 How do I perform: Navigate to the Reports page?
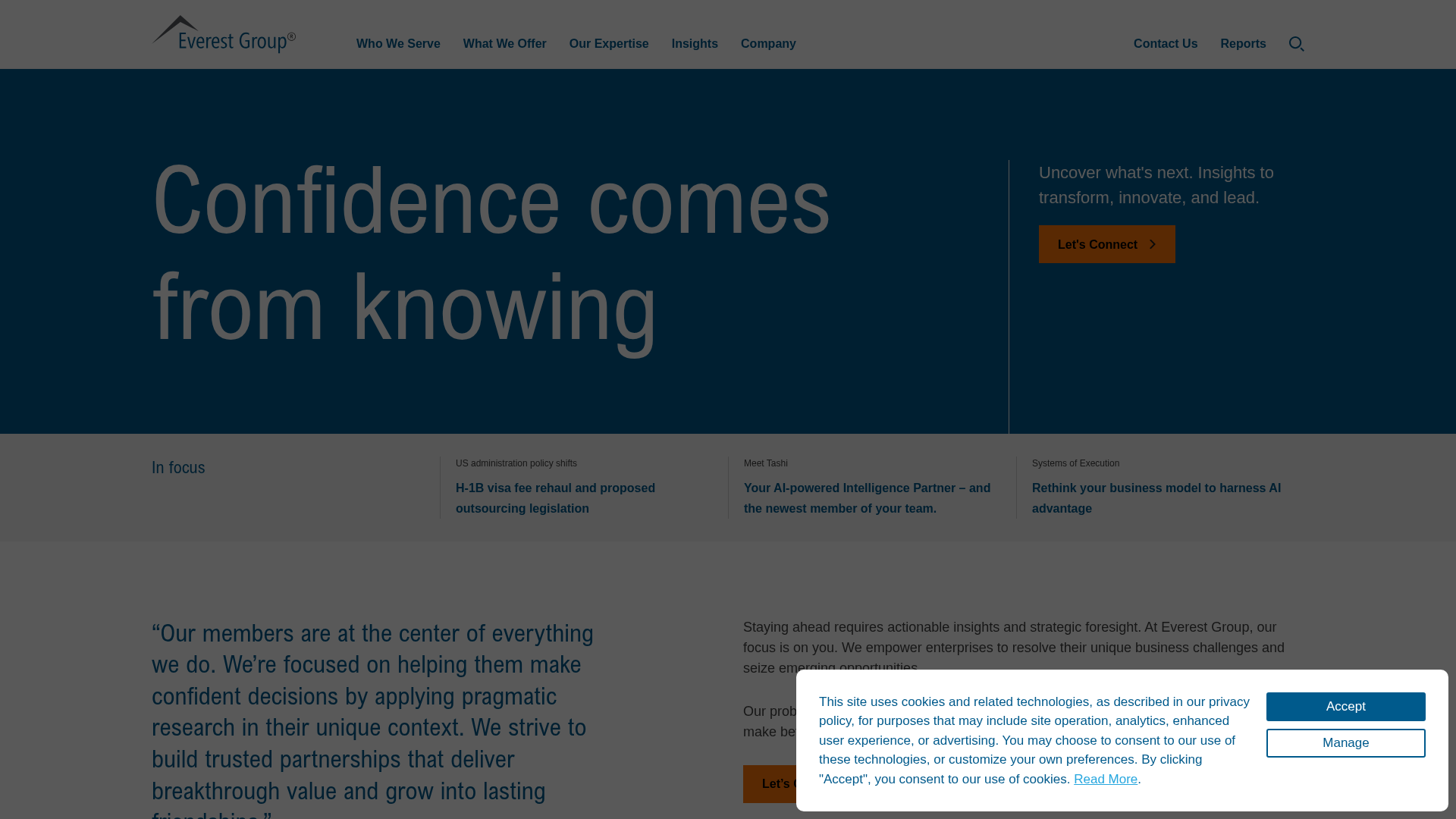(1243, 44)
